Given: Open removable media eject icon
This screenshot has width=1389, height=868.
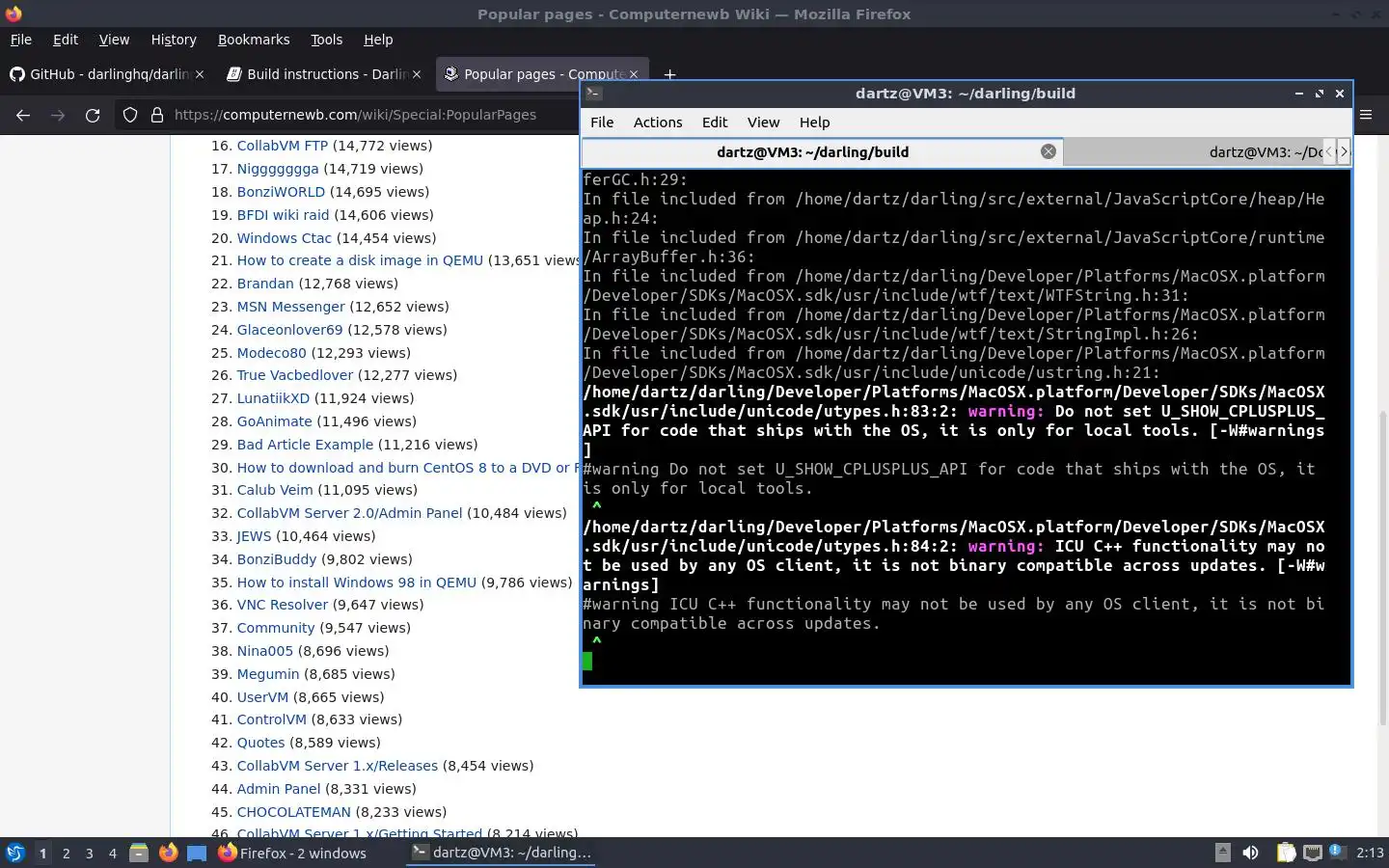Looking at the screenshot, I should [x=1222, y=853].
